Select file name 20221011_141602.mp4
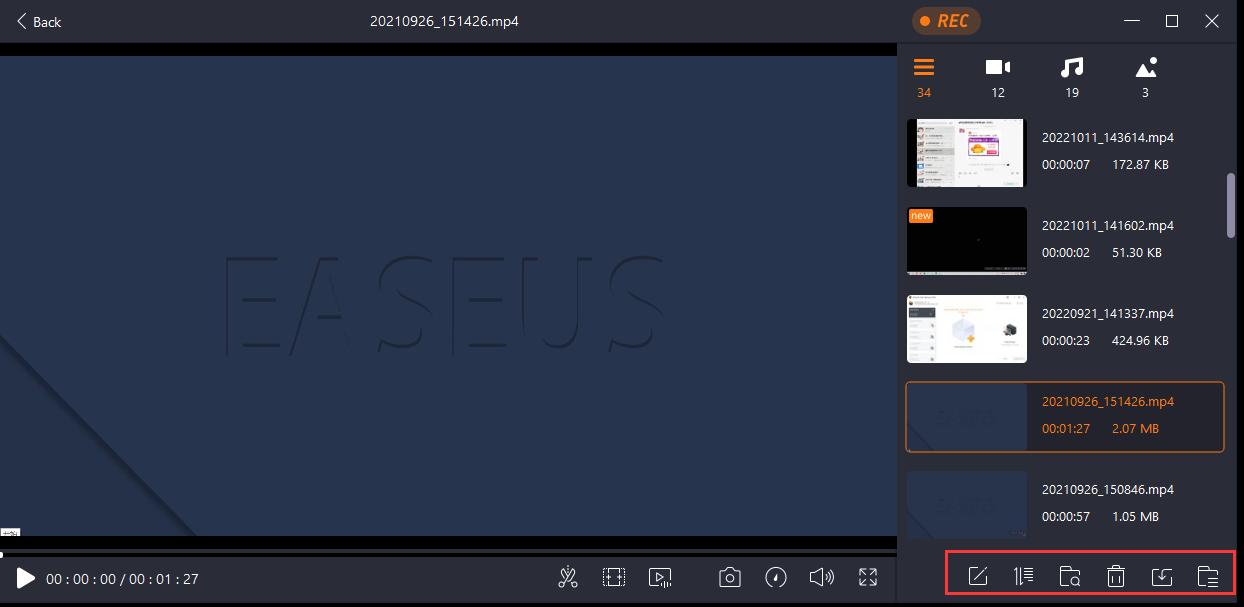This screenshot has width=1244, height=607. (x=1108, y=226)
